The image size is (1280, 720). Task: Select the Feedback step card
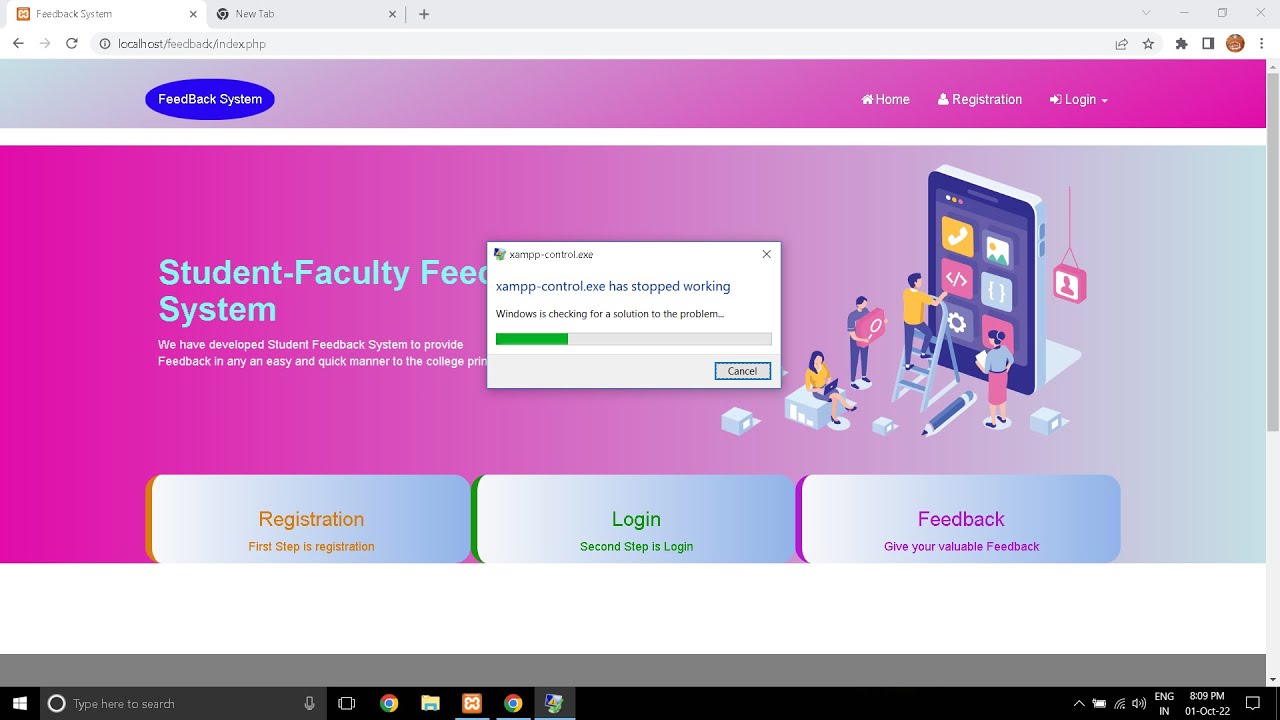[x=958, y=519]
